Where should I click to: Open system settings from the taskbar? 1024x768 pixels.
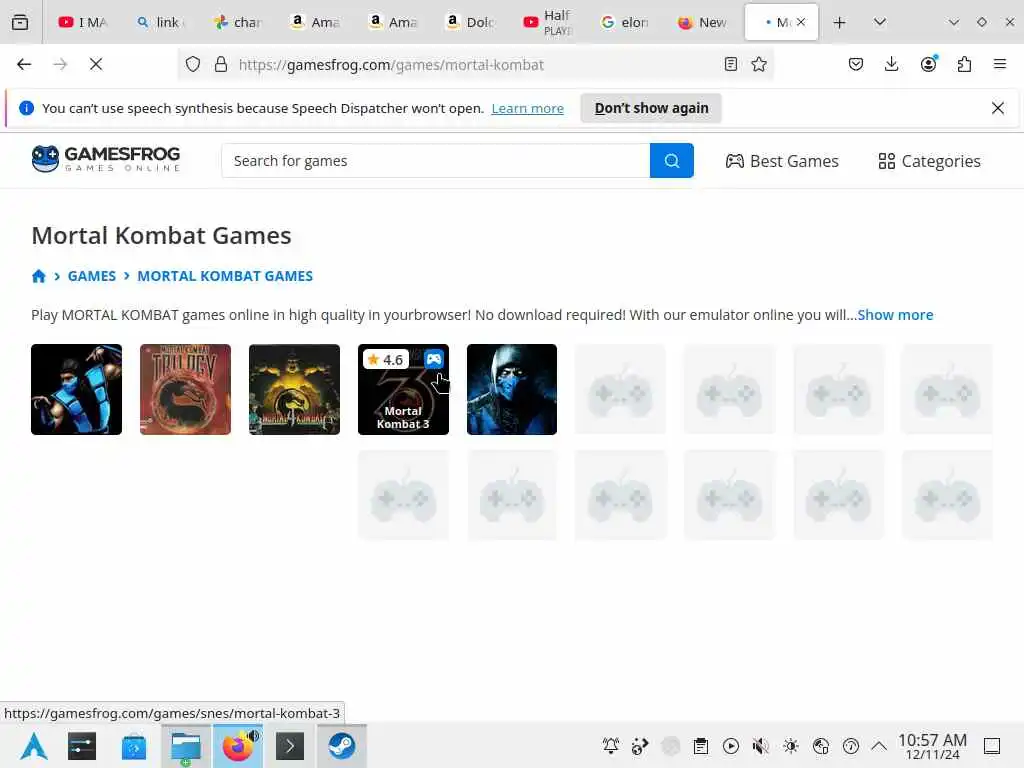[x=82, y=746]
